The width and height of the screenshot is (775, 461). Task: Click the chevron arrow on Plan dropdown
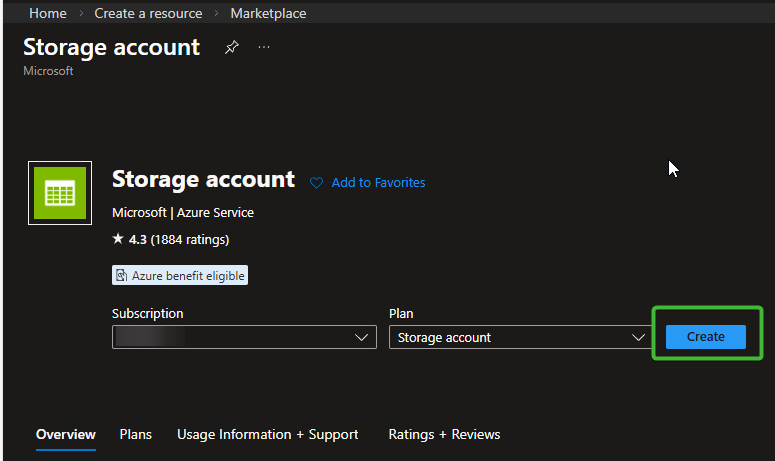point(639,338)
